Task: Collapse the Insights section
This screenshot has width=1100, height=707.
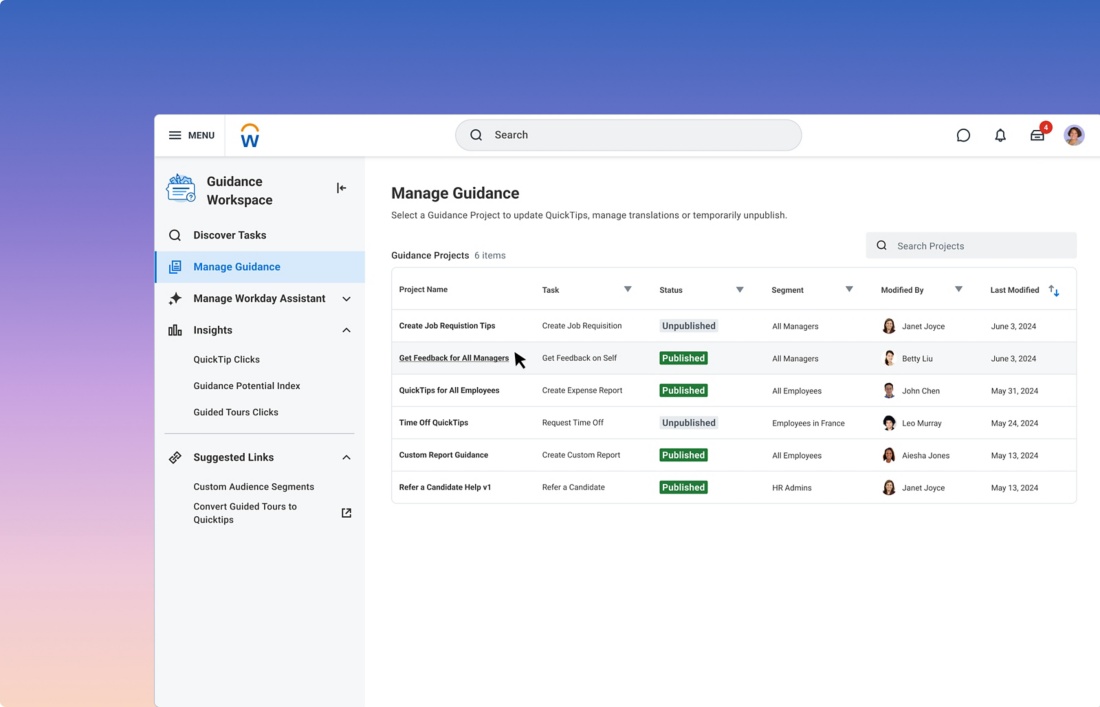Action: point(346,330)
